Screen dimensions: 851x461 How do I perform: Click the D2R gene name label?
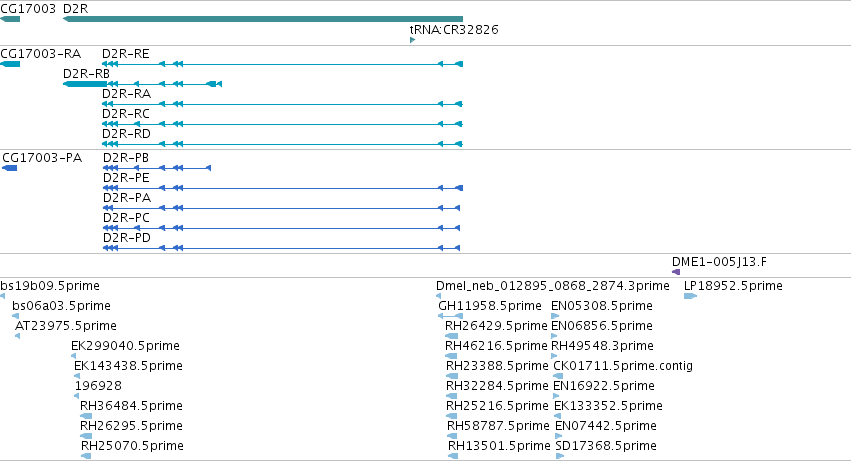click(x=75, y=9)
